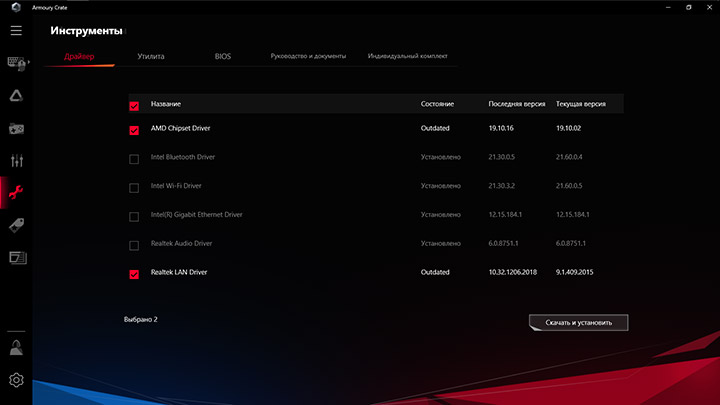Click the Последняя версия column header
Image resolution: width=720 pixels, height=405 pixels.
(517, 104)
